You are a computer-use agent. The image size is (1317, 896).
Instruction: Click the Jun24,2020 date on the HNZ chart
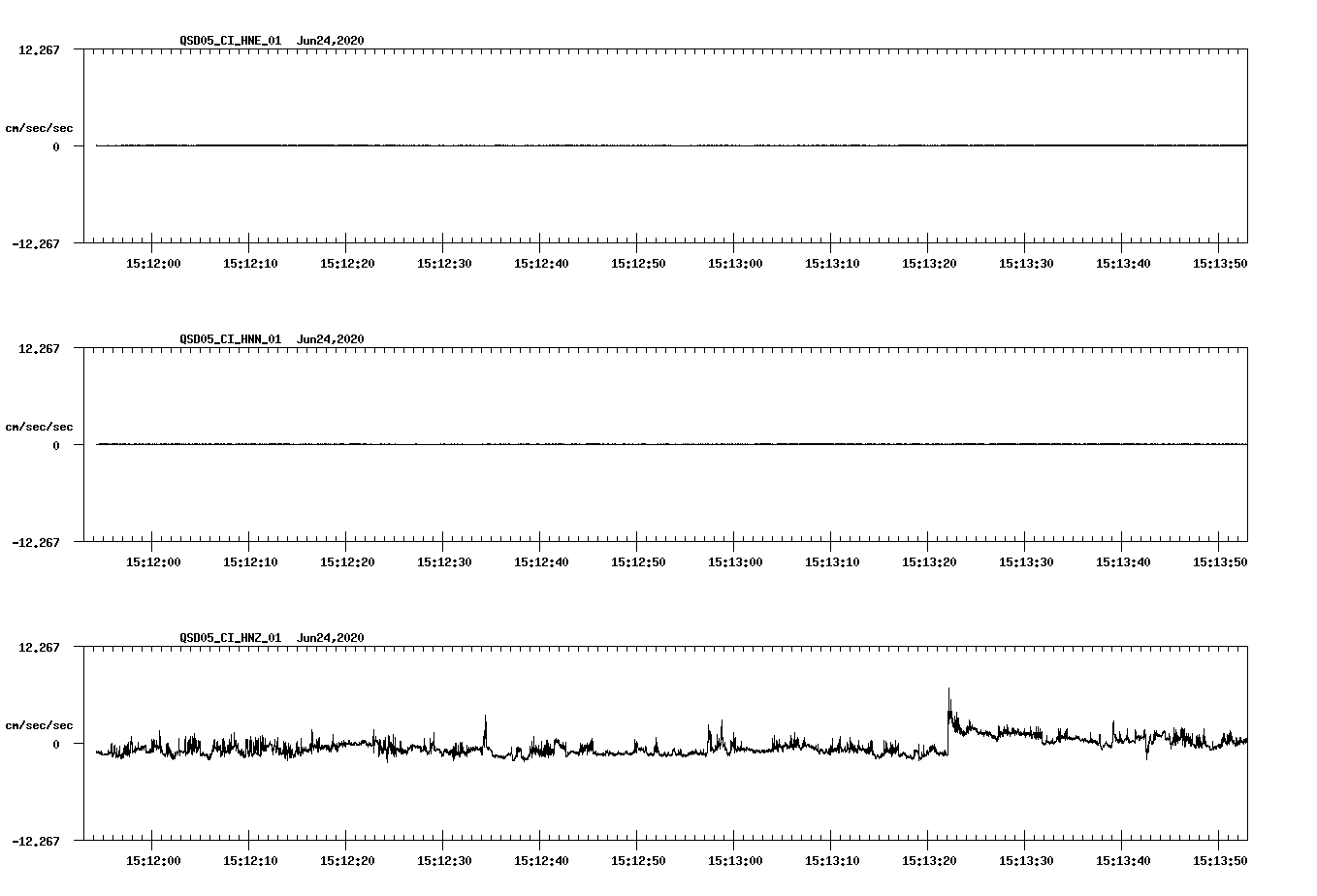[331, 638]
